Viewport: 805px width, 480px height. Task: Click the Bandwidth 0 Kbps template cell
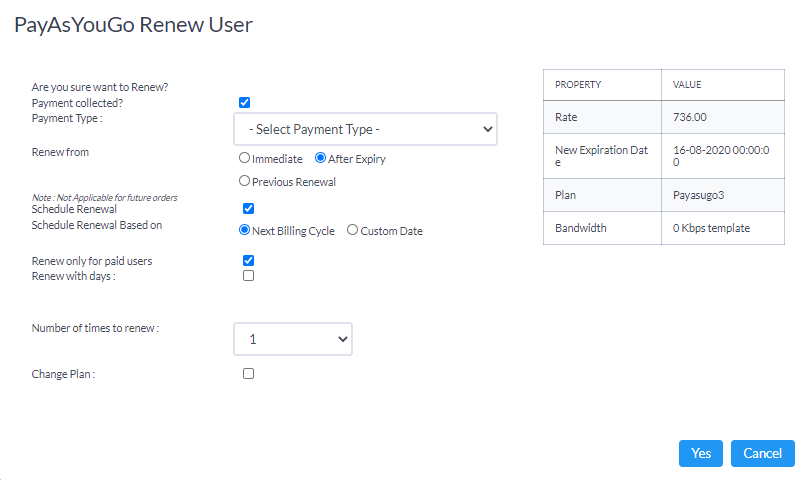[x=723, y=228]
